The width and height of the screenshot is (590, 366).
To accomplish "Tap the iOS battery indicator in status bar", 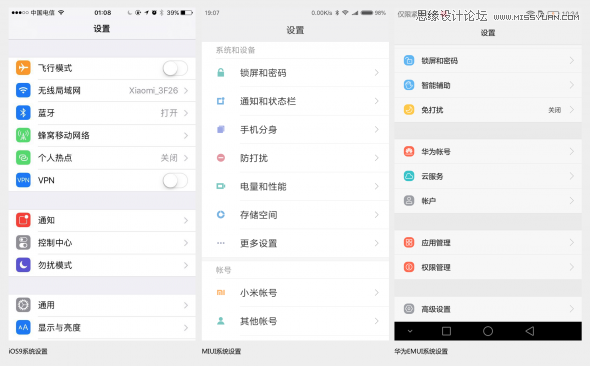I will point(187,12).
